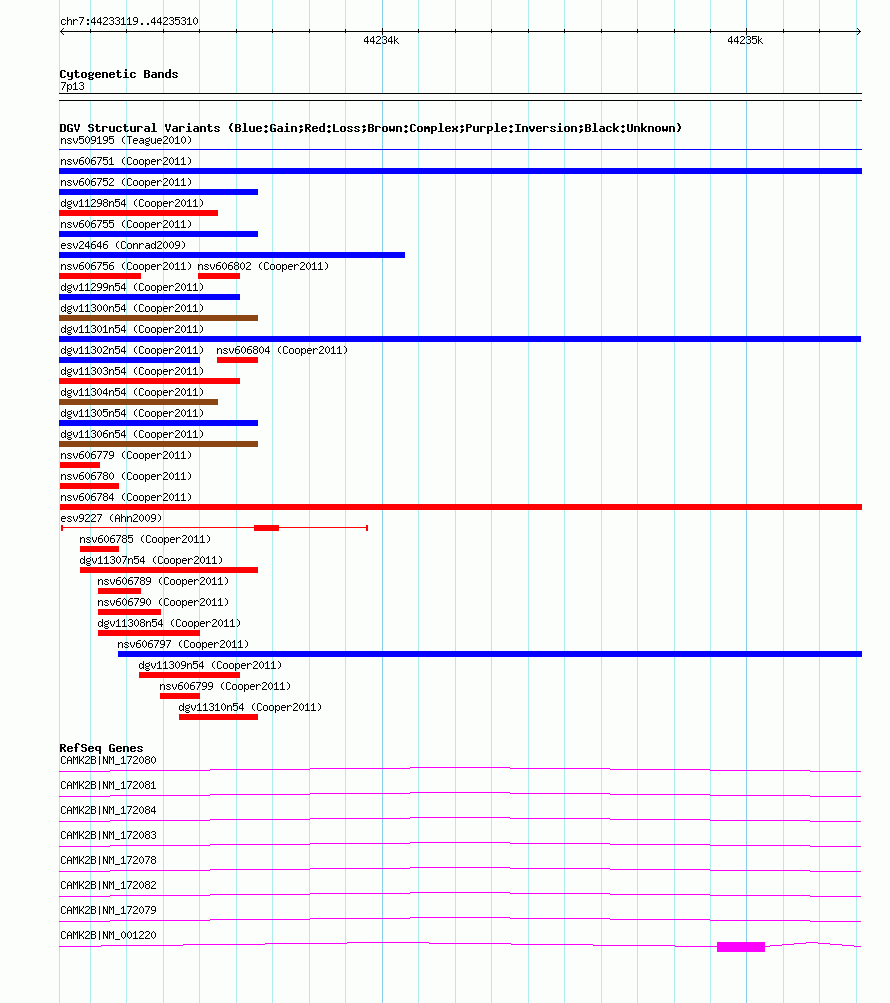
Task: Click the dgv11308n54 (Cooper2011) label
Action: (169, 623)
